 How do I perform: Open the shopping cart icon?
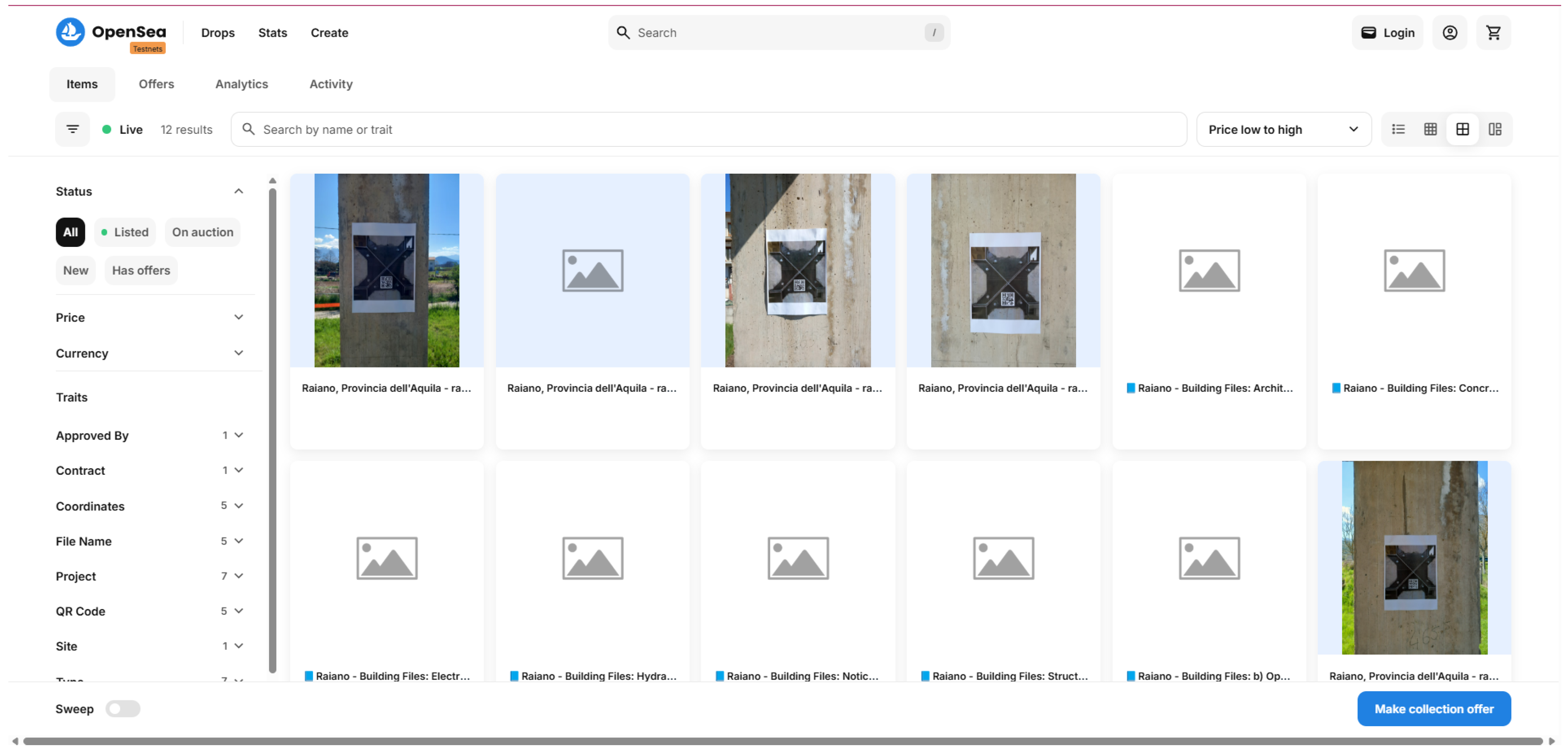coord(1493,32)
